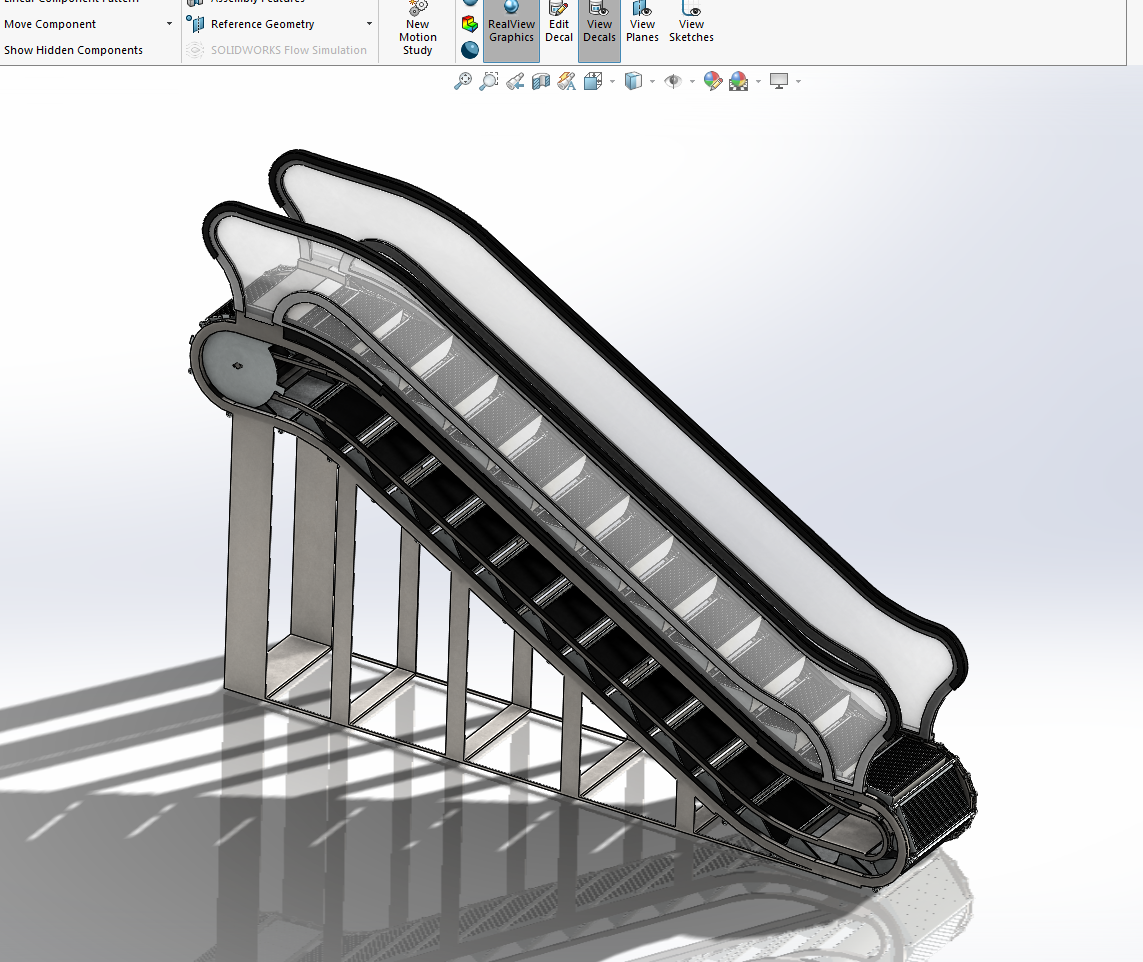Toggle RealView Graphics
This screenshot has height=962, width=1143.
point(511,30)
